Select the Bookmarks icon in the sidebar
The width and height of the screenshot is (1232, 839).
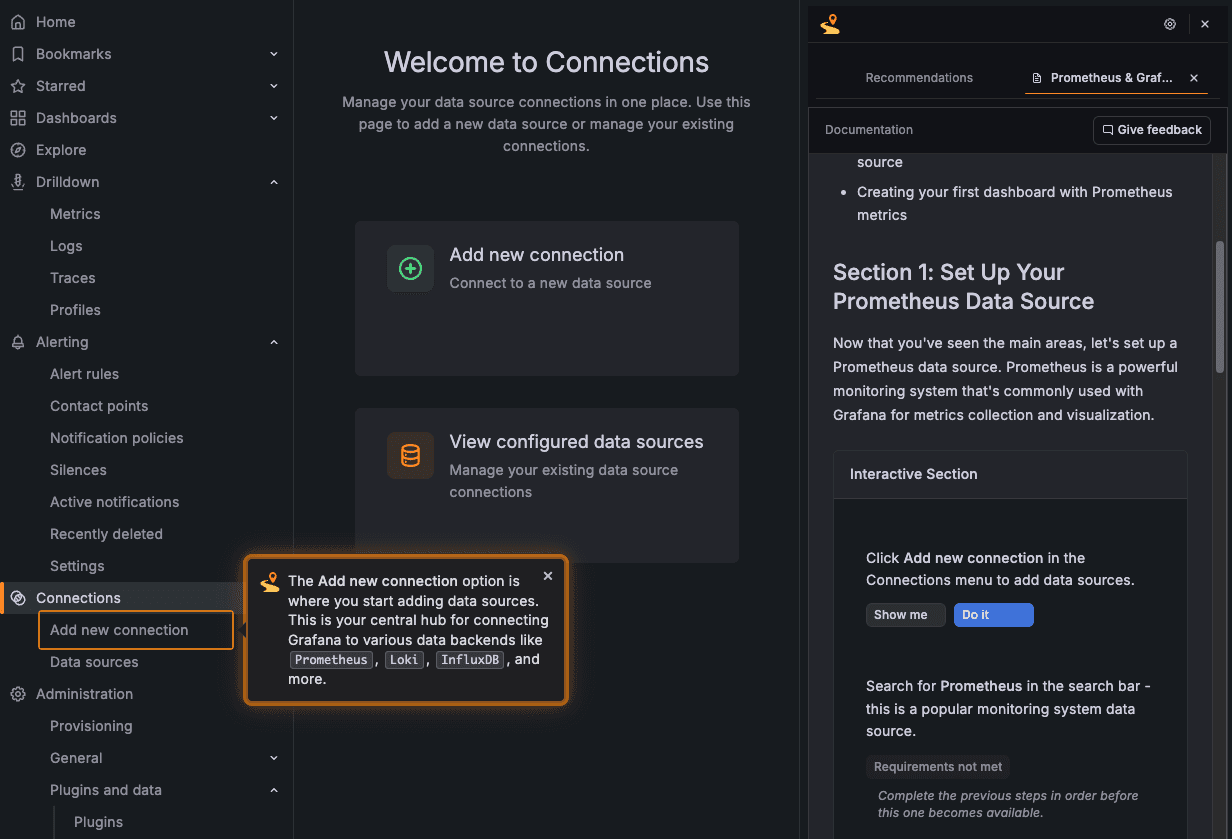pyautogui.click(x=16, y=53)
